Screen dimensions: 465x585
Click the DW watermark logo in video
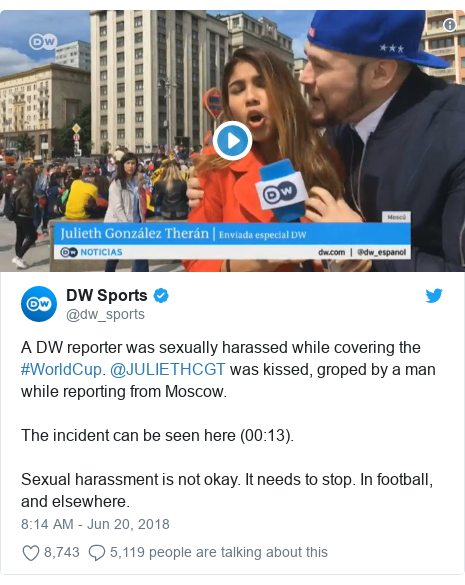click(x=43, y=42)
